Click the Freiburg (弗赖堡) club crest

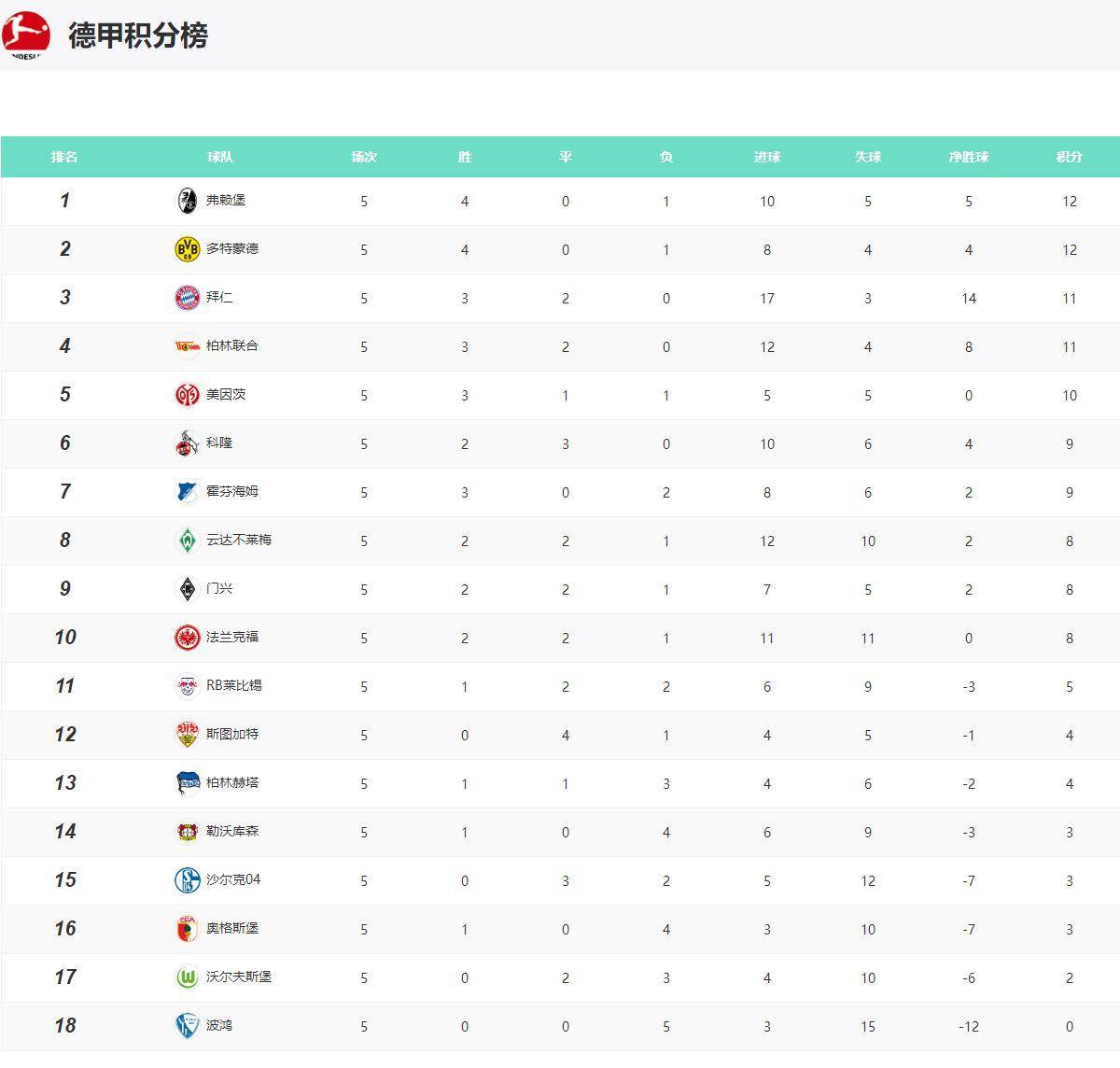[x=188, y=200]
